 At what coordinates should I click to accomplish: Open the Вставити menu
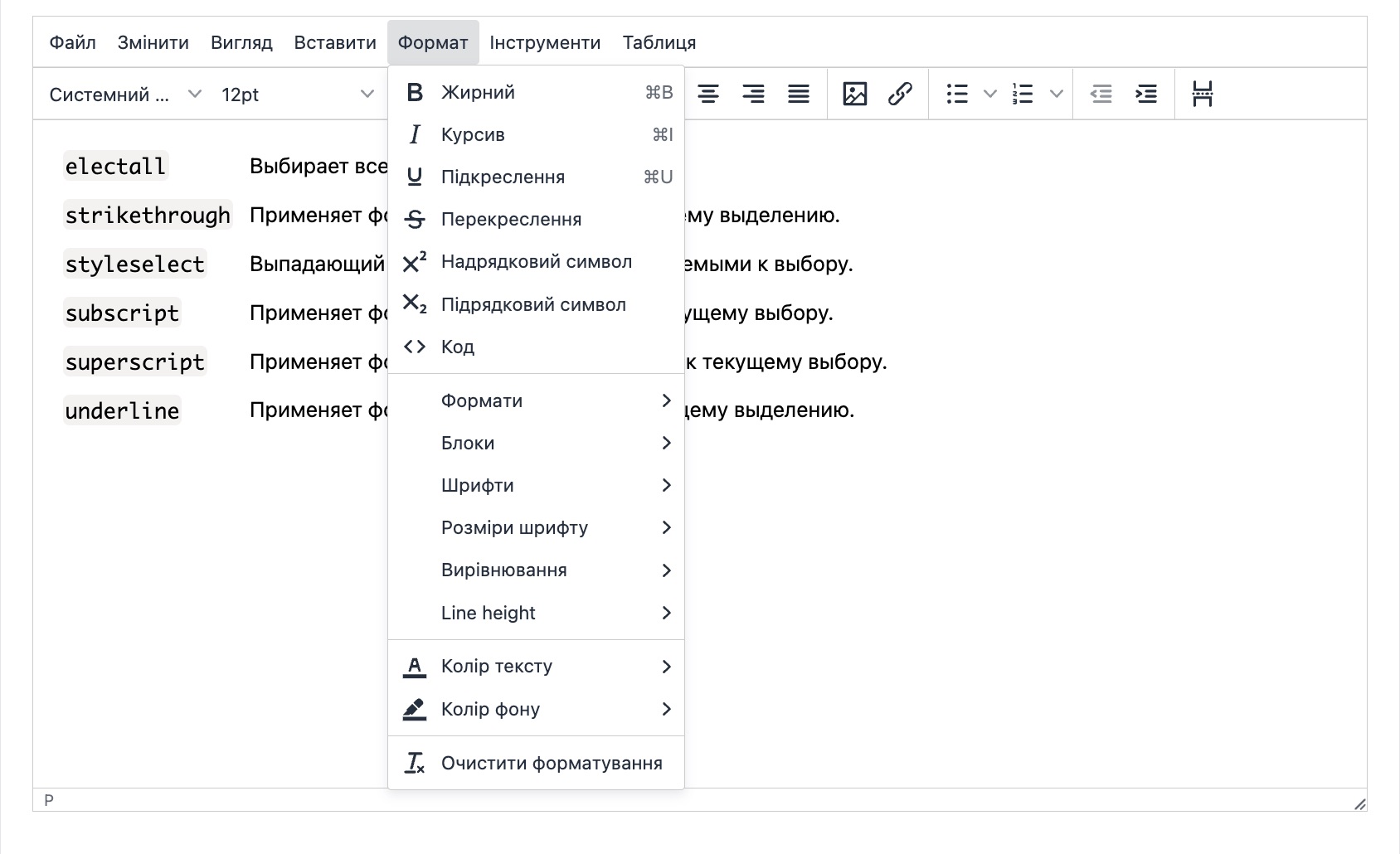335,42
